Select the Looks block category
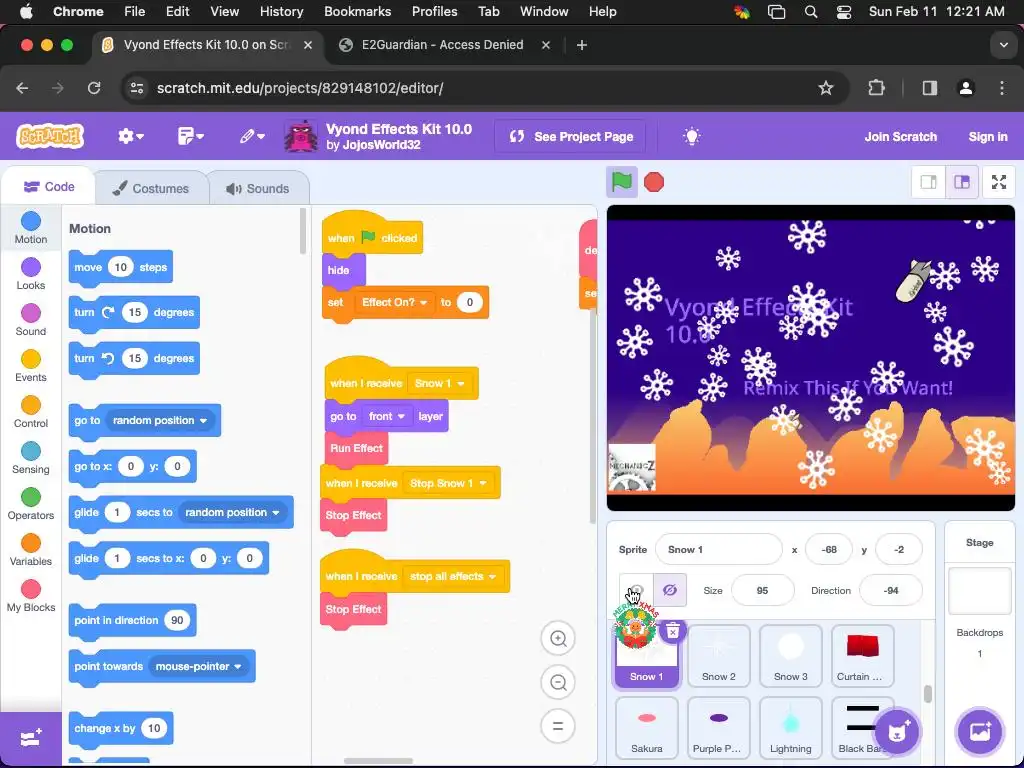 click(x=31, y=274)
